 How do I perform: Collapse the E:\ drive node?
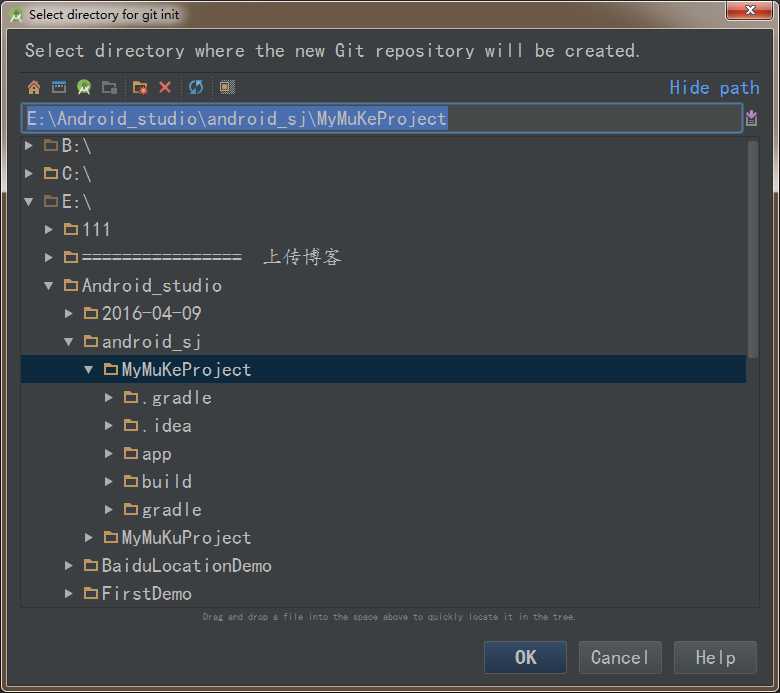pos(28,201)
